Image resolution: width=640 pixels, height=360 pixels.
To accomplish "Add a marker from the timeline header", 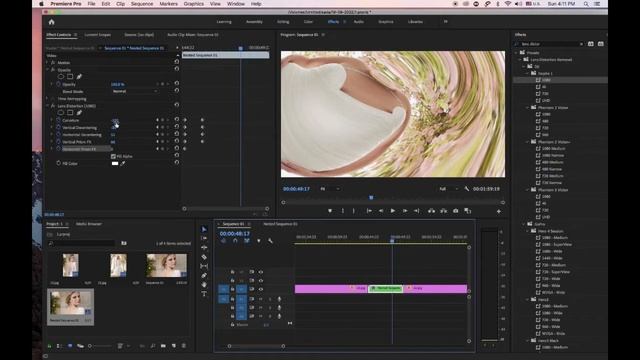I will coord(258,241).
